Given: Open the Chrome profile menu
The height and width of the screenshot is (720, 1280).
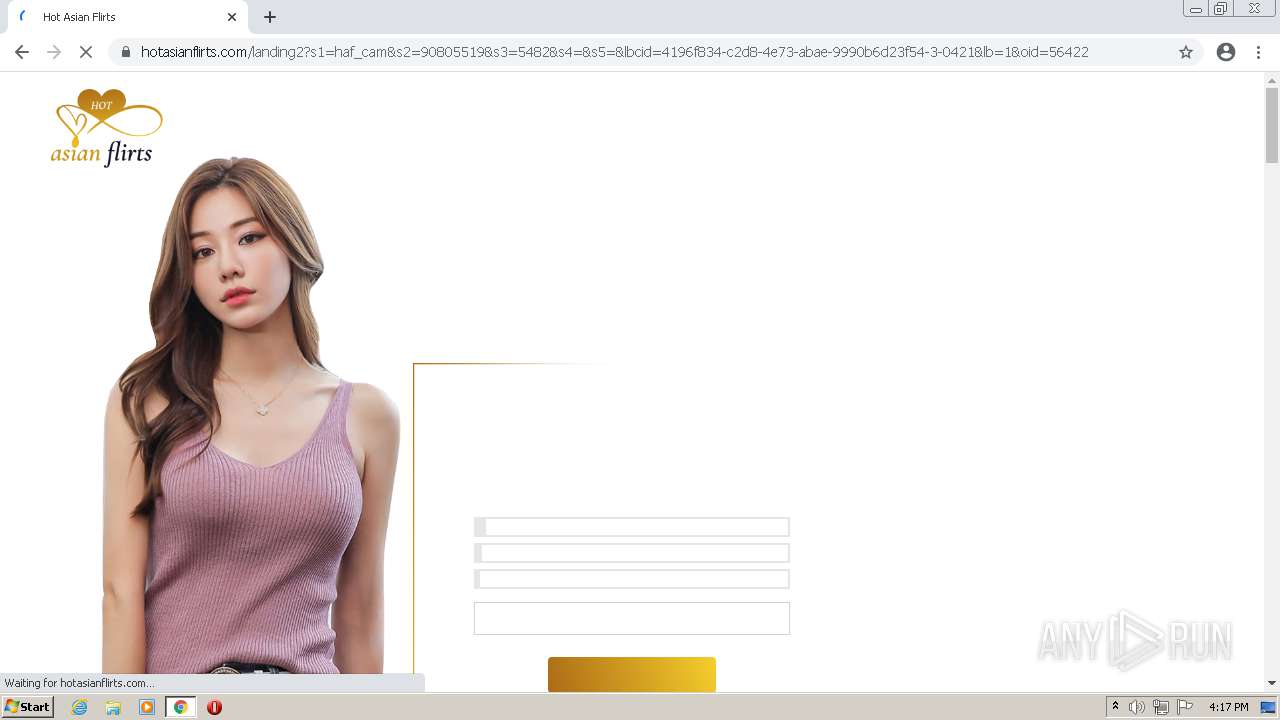Looking at the screenshot, I should point(1226,52).
